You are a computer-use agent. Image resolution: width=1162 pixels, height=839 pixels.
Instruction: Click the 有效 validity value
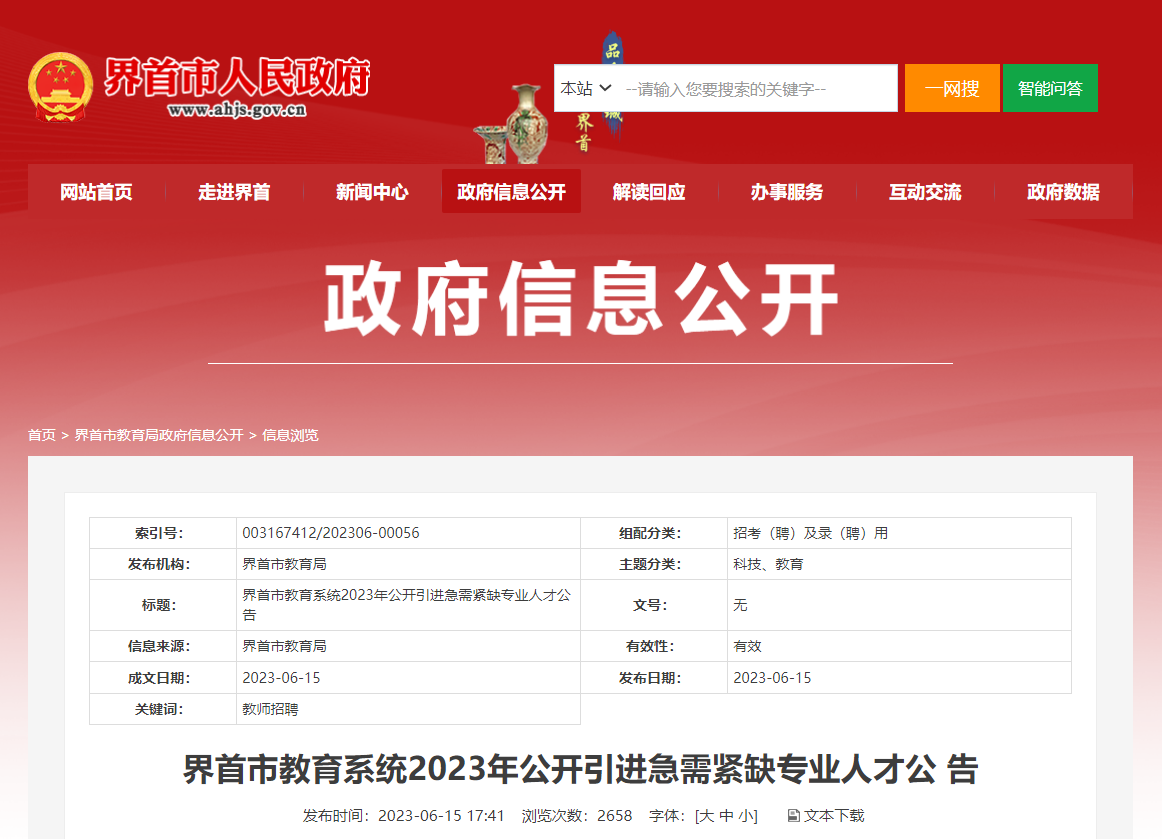[747, 646]
